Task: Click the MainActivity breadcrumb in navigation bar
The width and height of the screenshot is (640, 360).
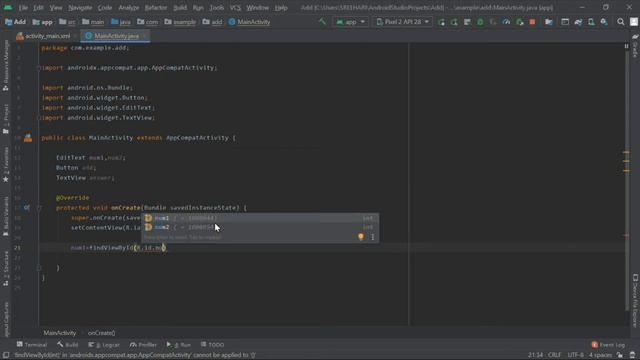Action: click(249, 22)
